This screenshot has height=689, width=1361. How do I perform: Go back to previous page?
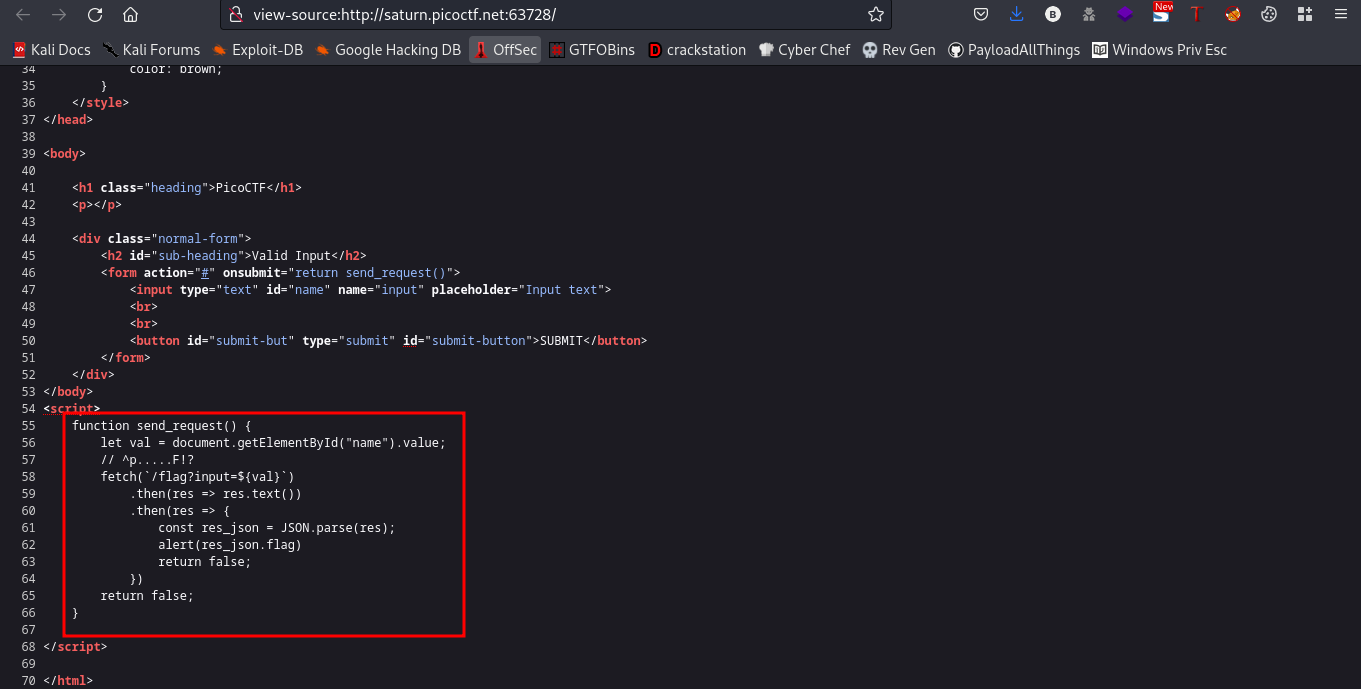click(x=22, y=14)
